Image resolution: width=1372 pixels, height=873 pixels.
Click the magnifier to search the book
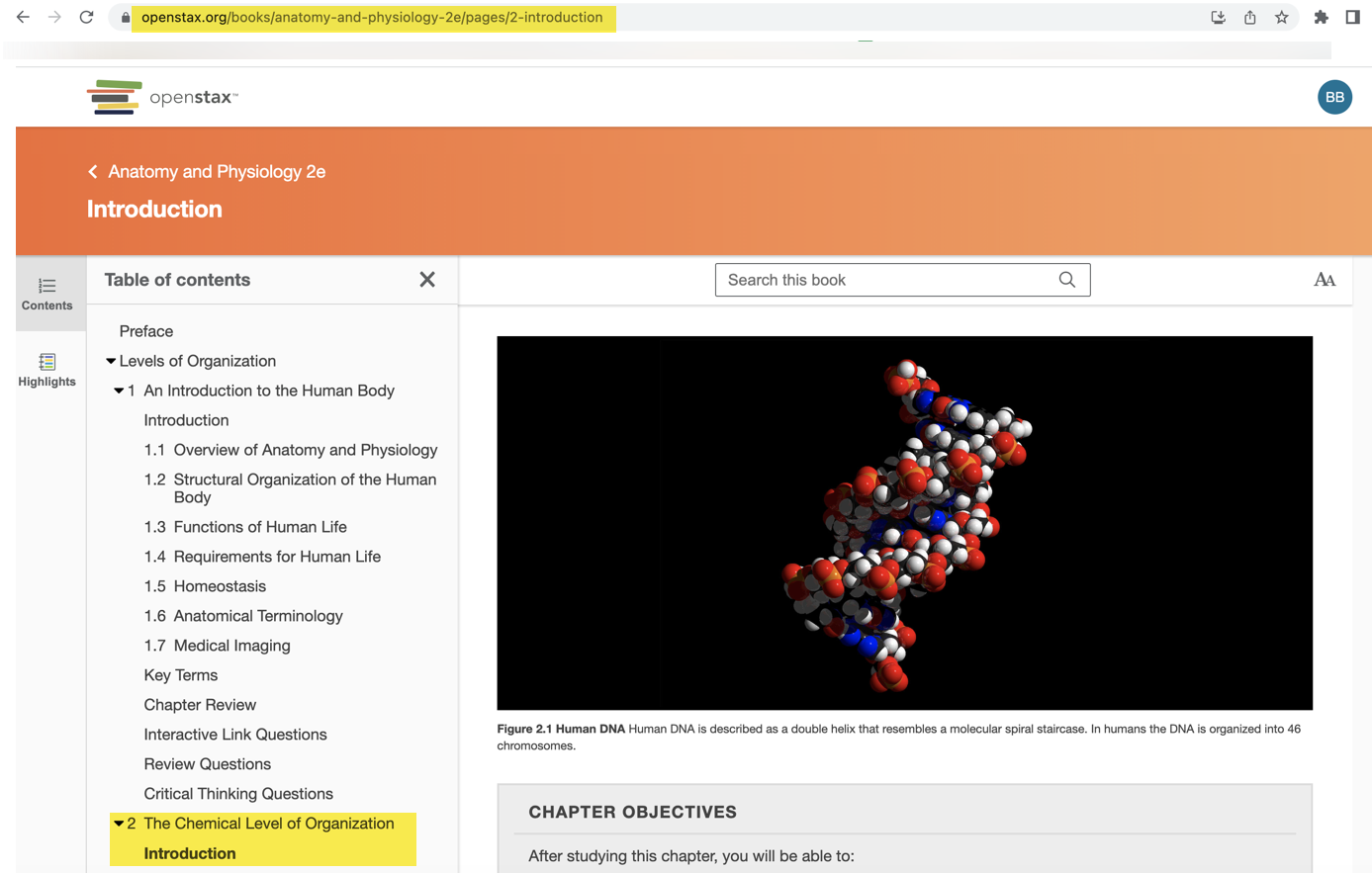(x=1066, y=280)
